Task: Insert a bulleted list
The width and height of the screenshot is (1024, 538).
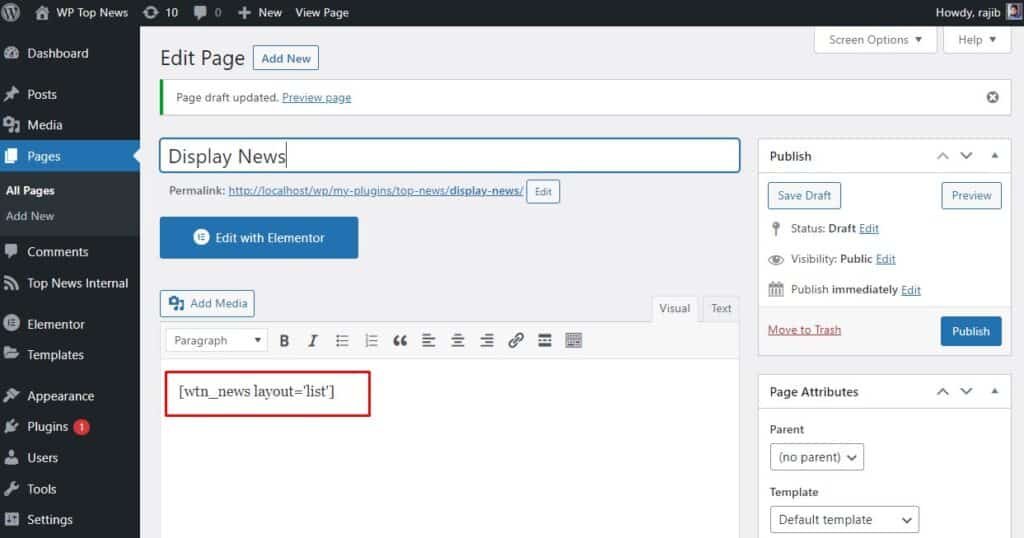Action: click(x=342, y=341)
